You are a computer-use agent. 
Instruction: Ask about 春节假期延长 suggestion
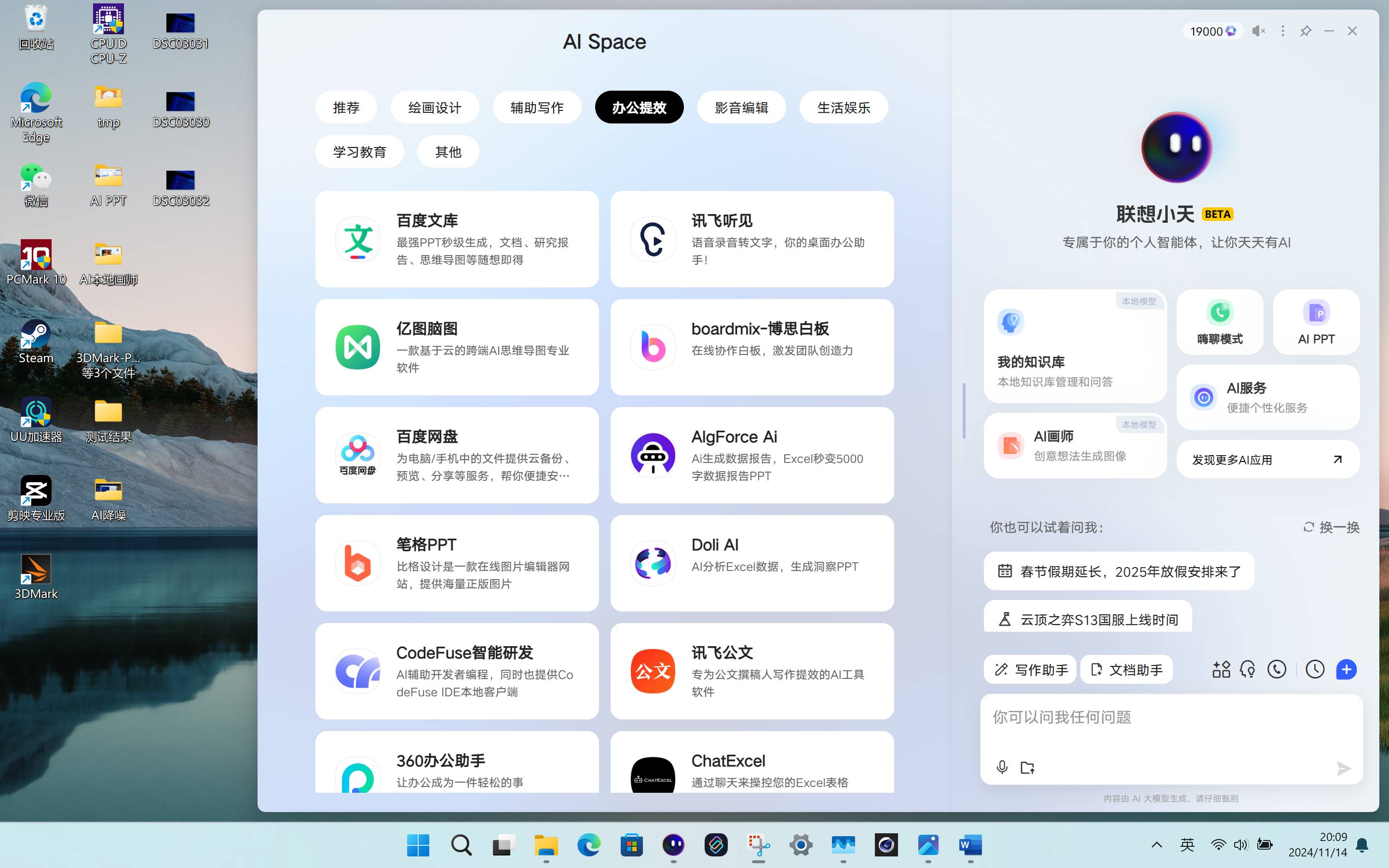click(1118, 571)
